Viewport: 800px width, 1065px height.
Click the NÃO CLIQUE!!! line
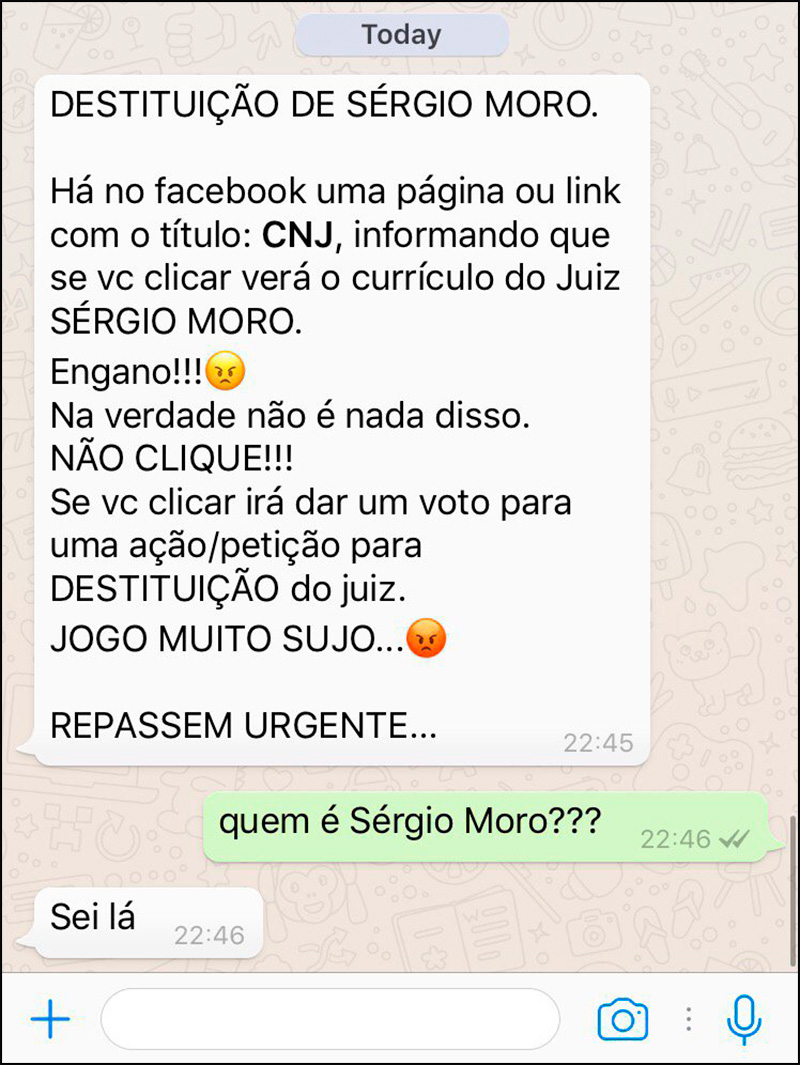coord(172,458)
